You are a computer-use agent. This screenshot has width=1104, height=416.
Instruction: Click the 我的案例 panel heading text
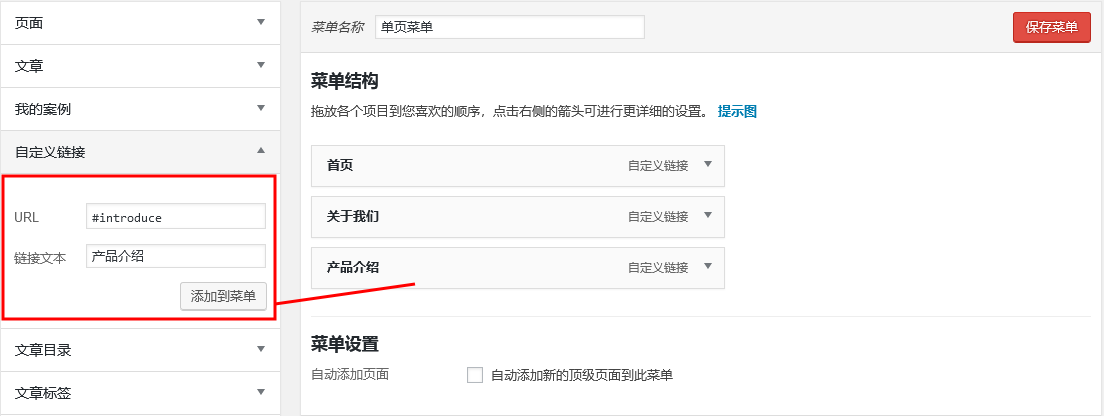coord(43,109)
